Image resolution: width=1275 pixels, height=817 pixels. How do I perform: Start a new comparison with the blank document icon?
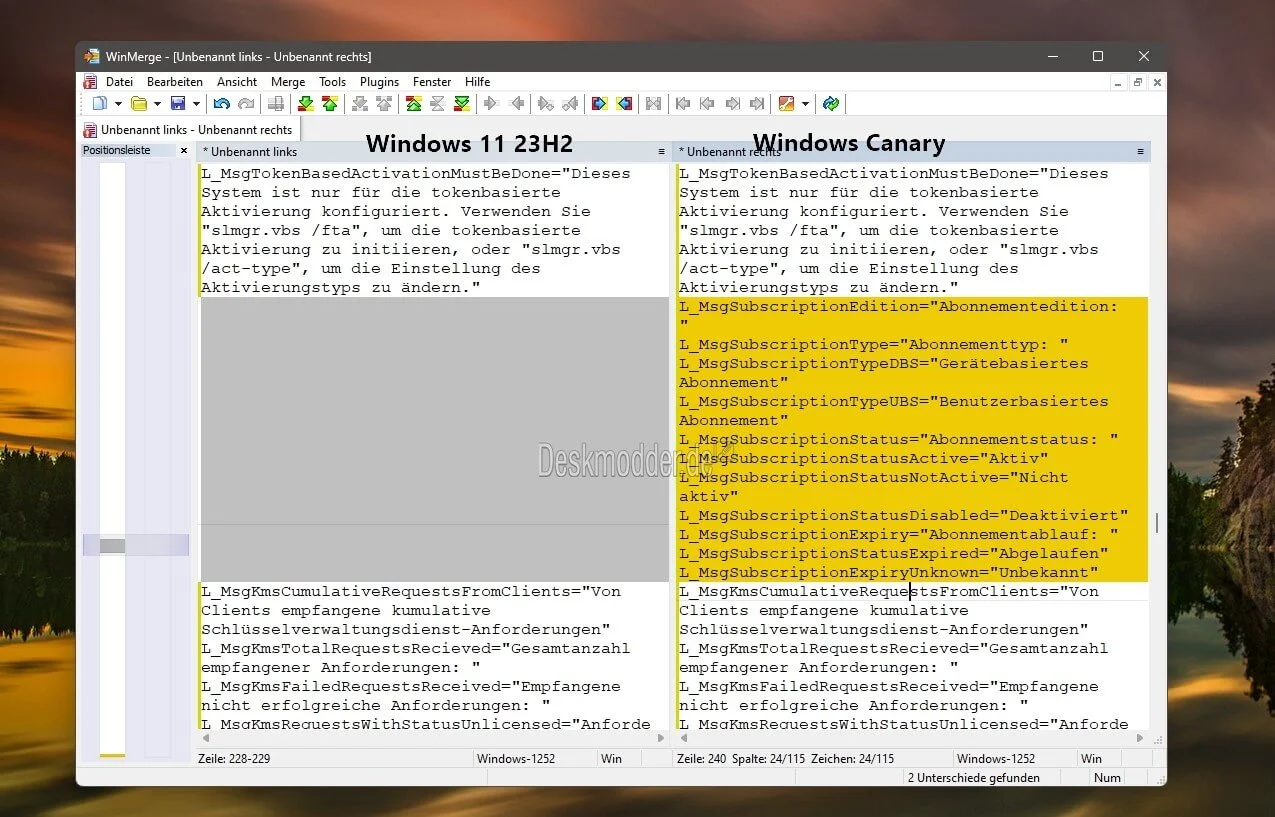click(x=101, y=103)
